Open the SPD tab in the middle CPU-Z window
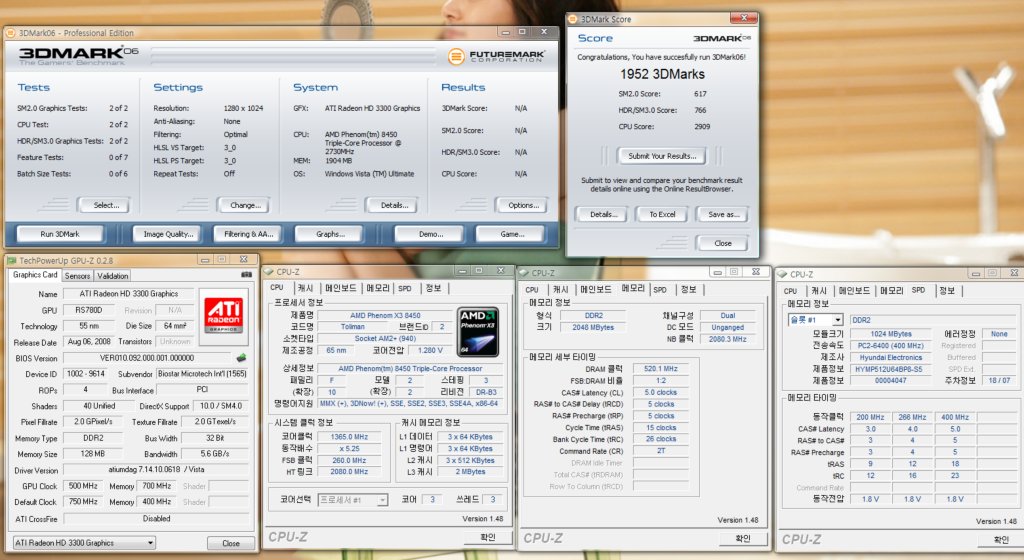This screenshot has height=560, width=1024. pos(660,289)
